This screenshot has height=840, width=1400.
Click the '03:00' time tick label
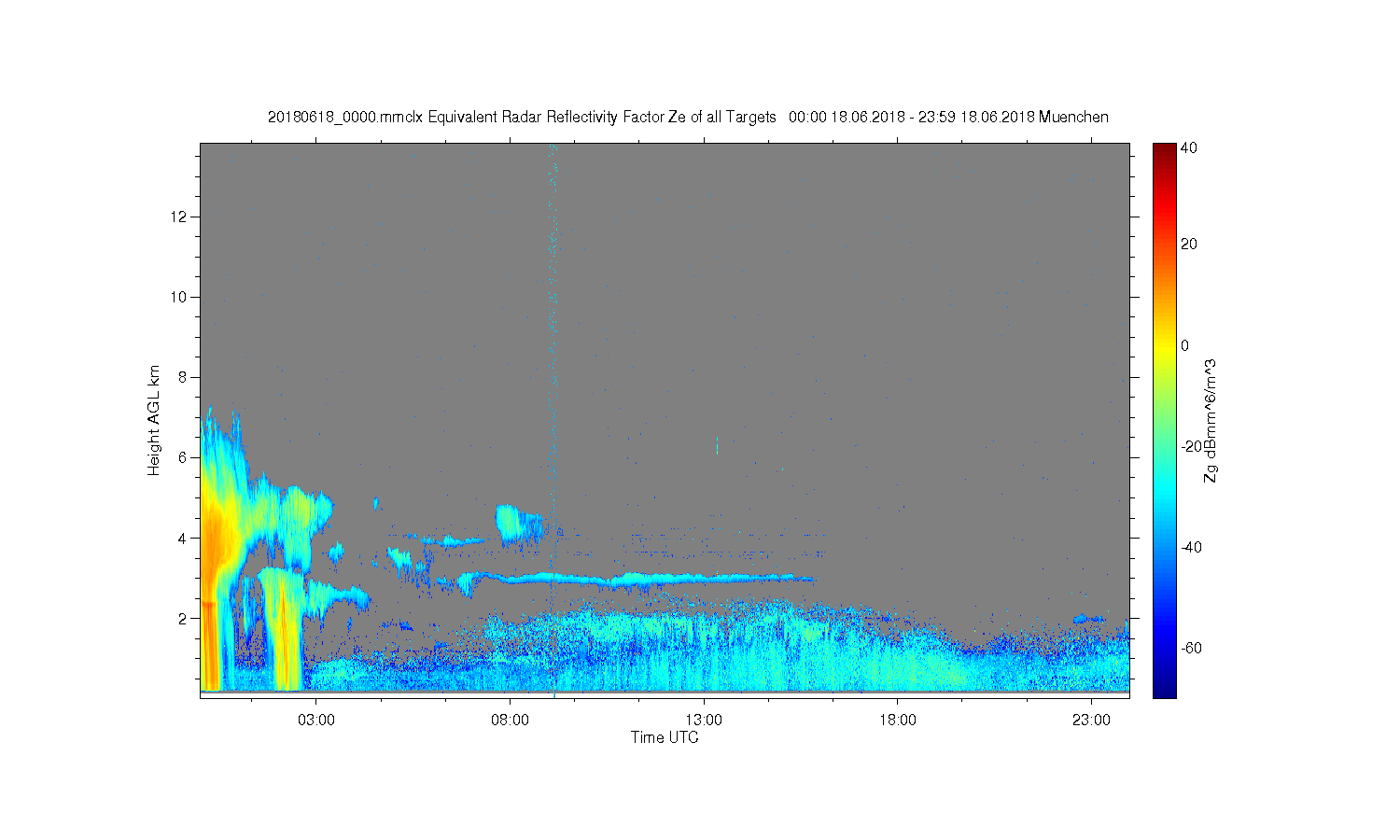[x=316, y=720]
